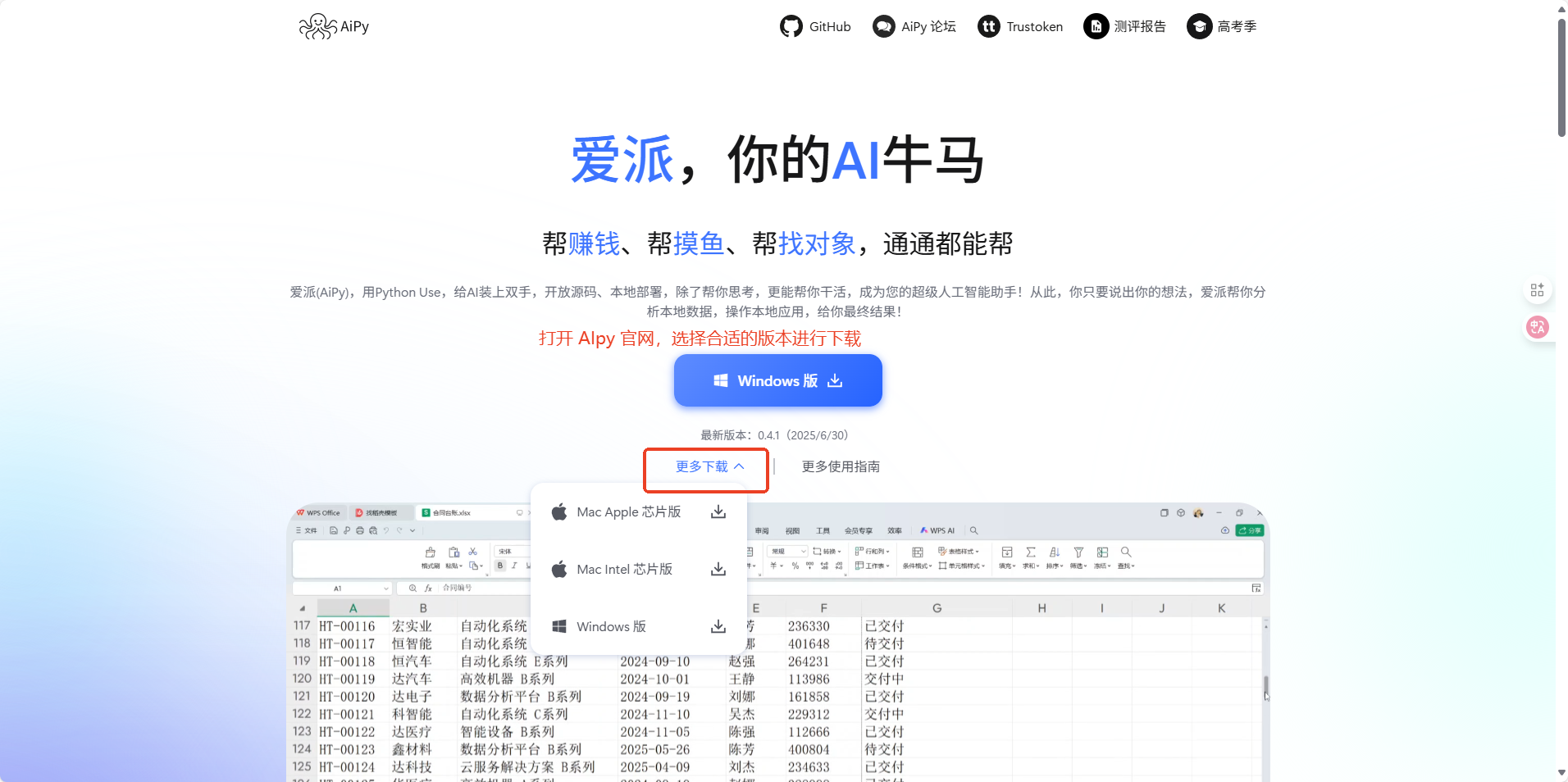Toggle Italic formatting in WPS ribbon
This screenshot has height=782, width=1568.
click(514, 566)
